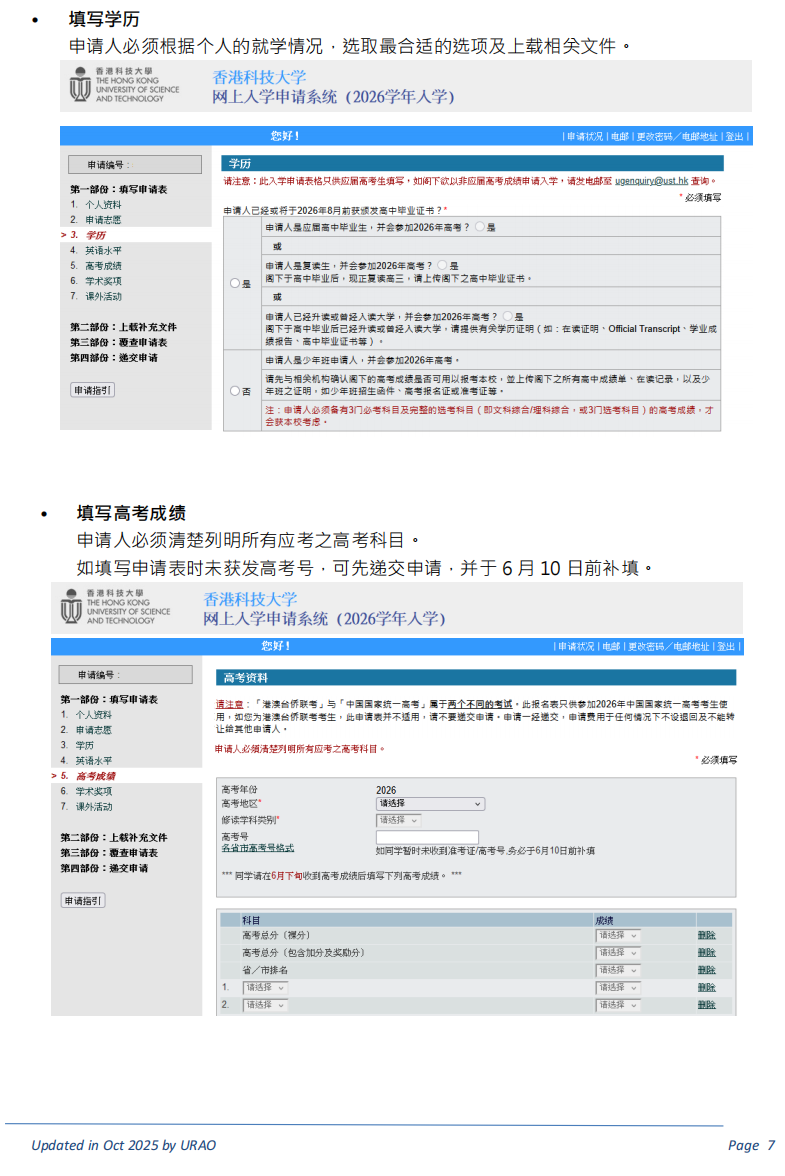The width and height of the screenshot is (785, 1176).
Task: Click the 高考资料 section header
Action: click(x=475, y=678)
